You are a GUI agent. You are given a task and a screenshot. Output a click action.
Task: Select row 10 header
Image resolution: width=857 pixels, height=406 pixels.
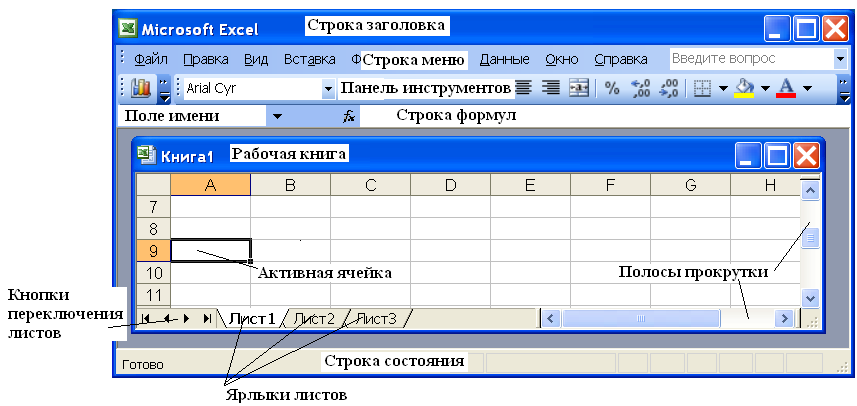pos(153,273)
